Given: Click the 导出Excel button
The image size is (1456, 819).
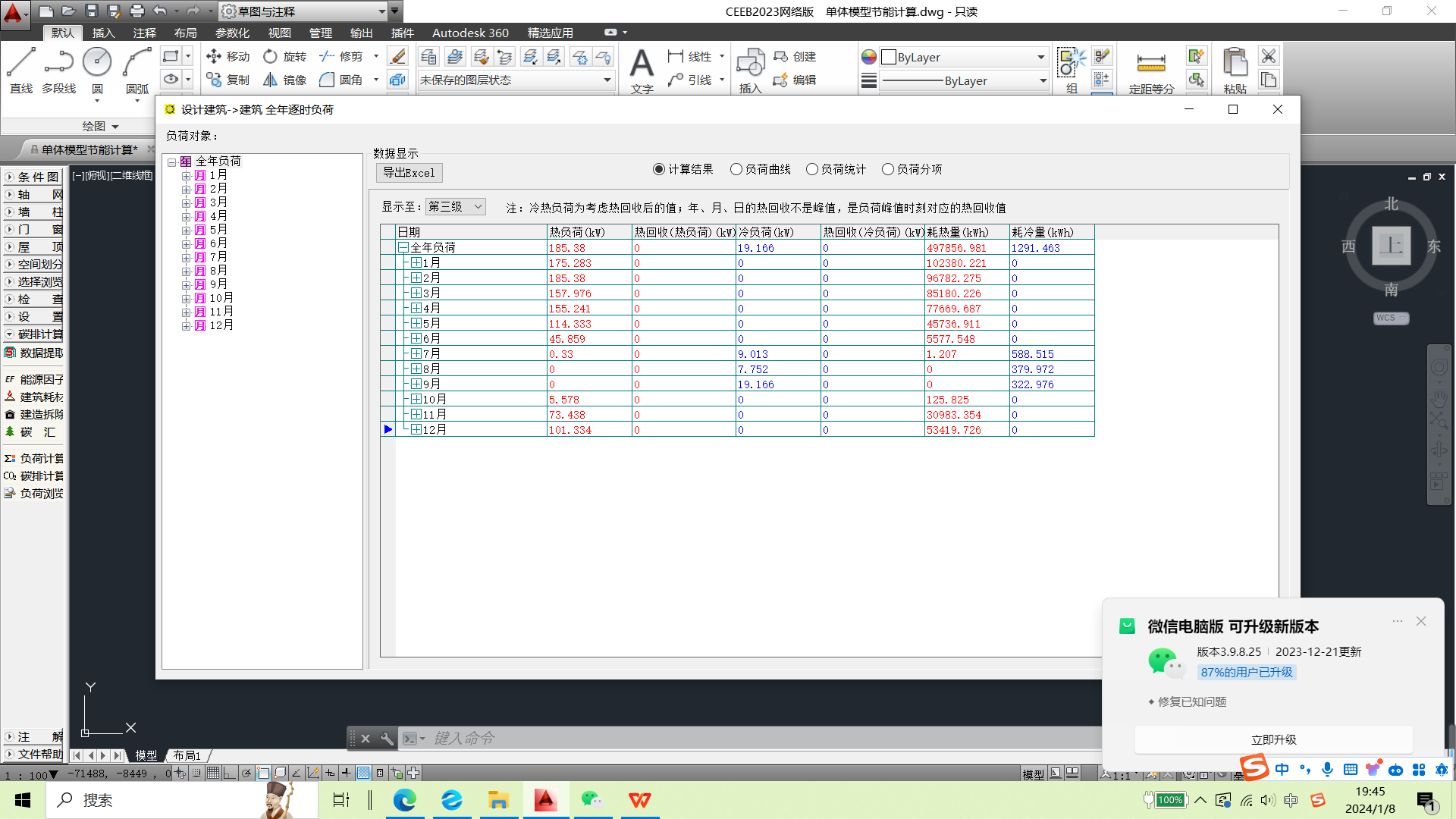Looking at the screenshot, I should click(409, 173).
